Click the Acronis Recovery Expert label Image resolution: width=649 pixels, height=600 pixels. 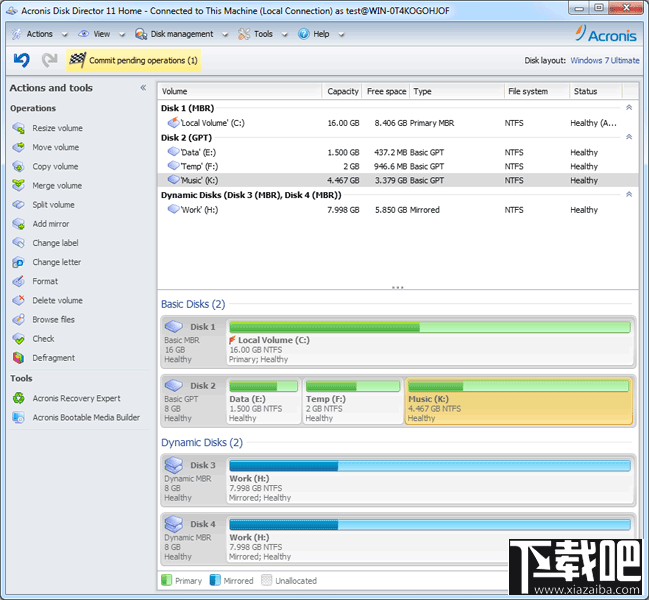tap(77, 398)
